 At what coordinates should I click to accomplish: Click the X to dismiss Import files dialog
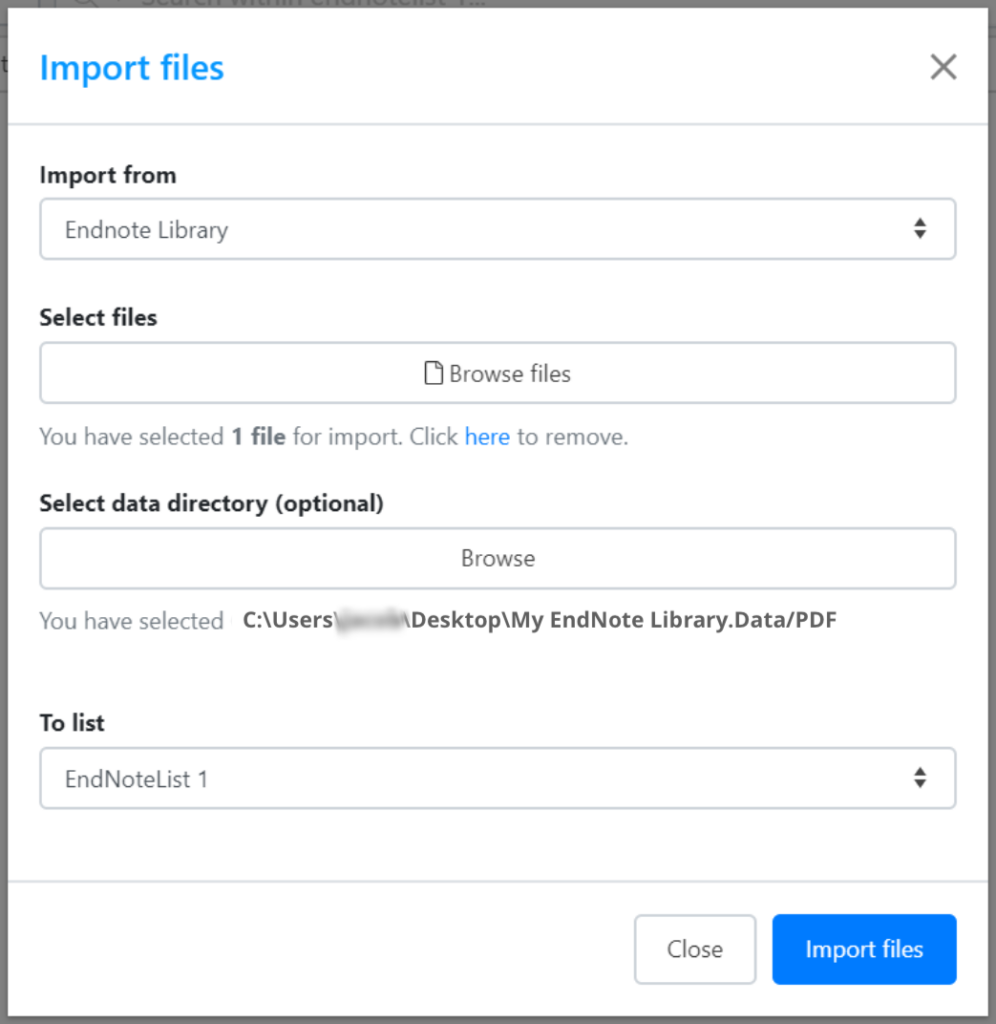point(943,67)
